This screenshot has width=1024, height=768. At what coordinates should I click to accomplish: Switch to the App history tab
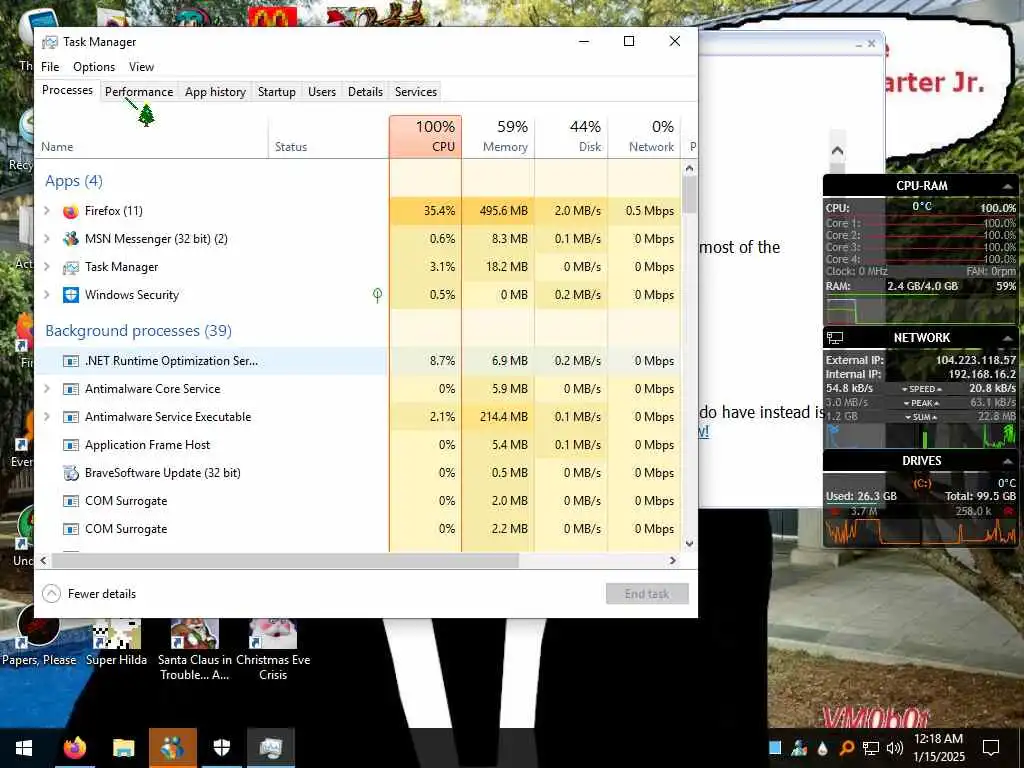(x=216, y=92)
